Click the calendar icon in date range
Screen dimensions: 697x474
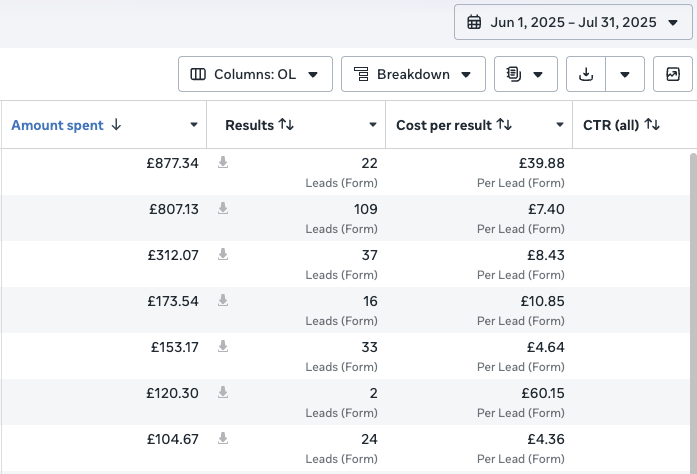pos(474,22)
